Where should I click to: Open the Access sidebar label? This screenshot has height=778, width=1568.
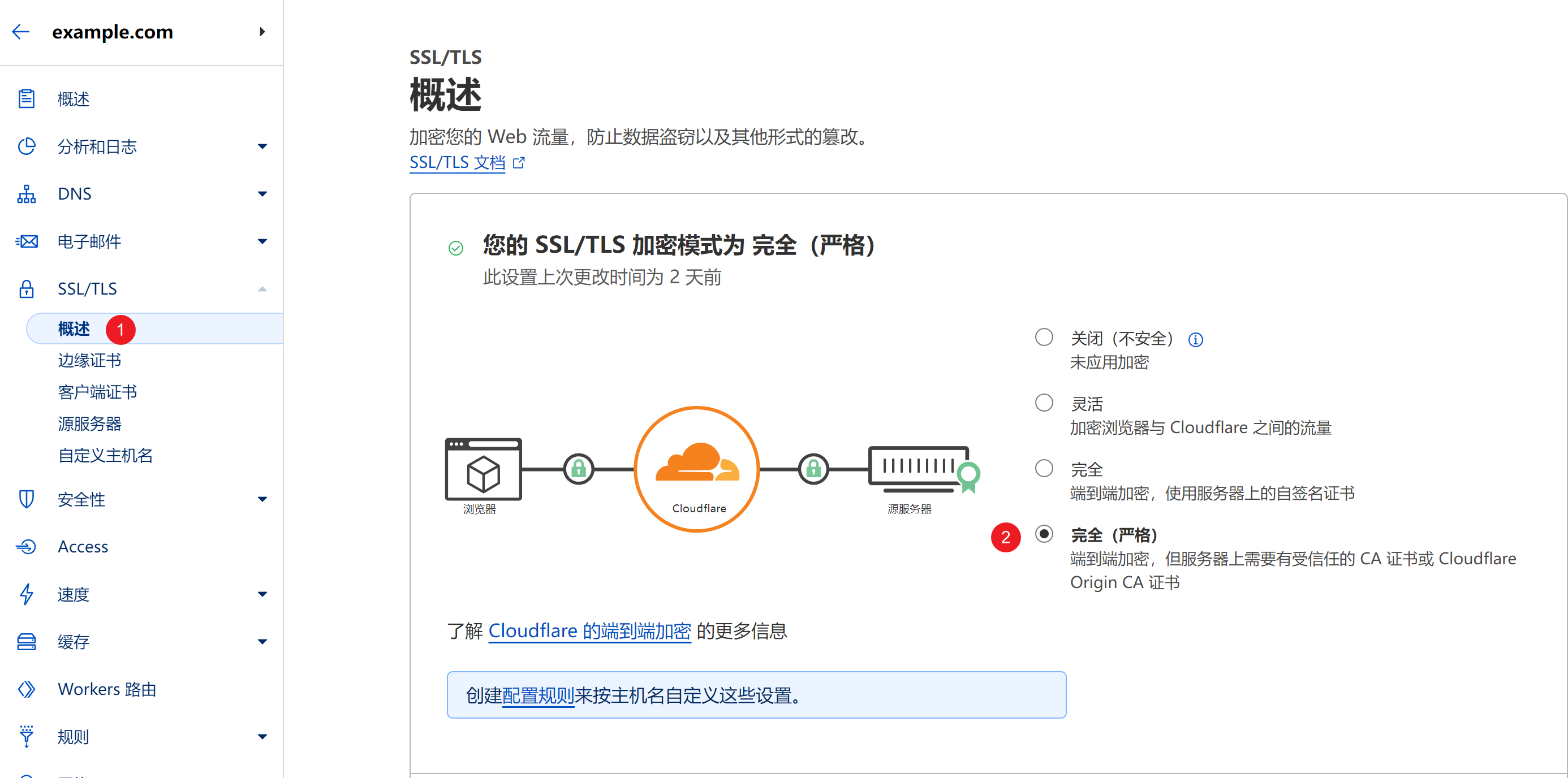[x=83, y=546]
